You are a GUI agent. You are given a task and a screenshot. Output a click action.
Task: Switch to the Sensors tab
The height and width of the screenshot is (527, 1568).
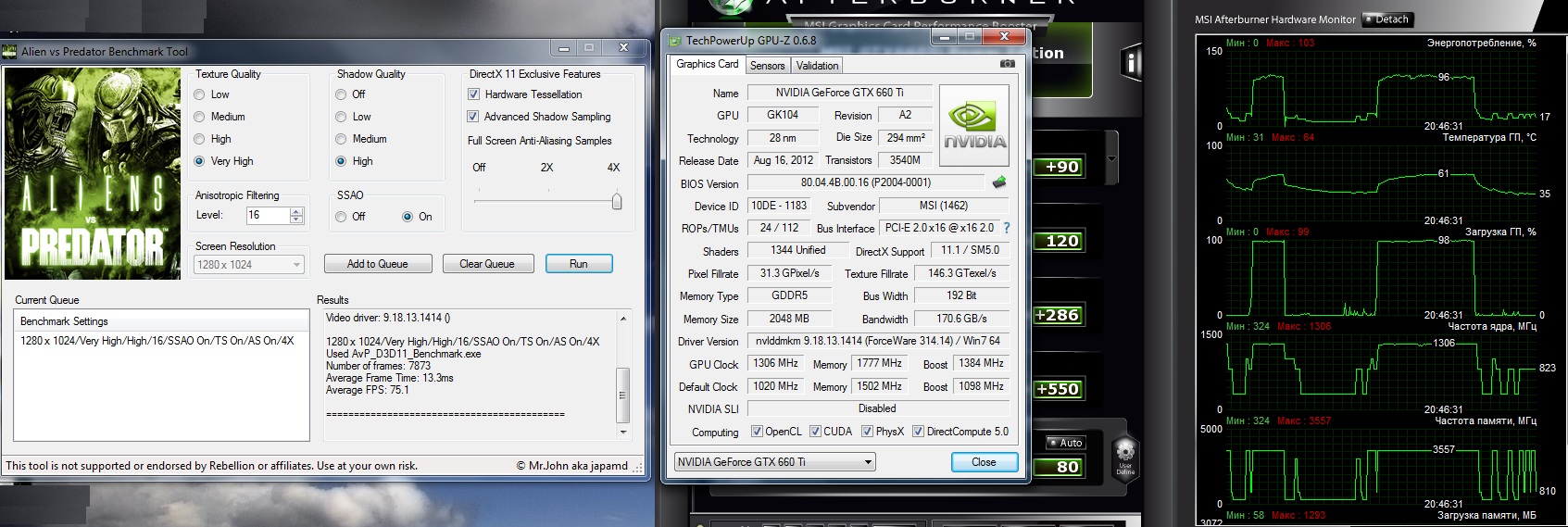point(767,66)
